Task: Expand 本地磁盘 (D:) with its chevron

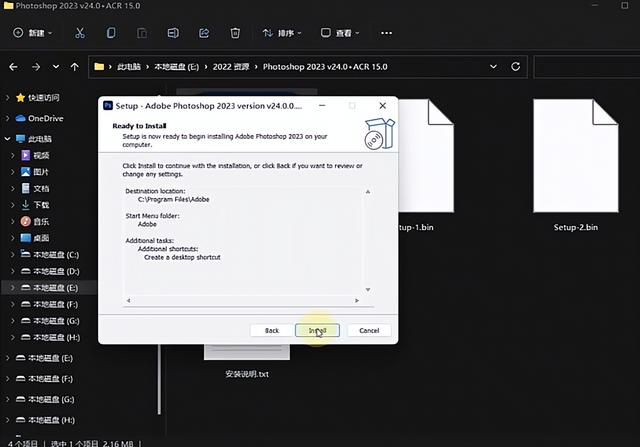Action: click(12, 271)
